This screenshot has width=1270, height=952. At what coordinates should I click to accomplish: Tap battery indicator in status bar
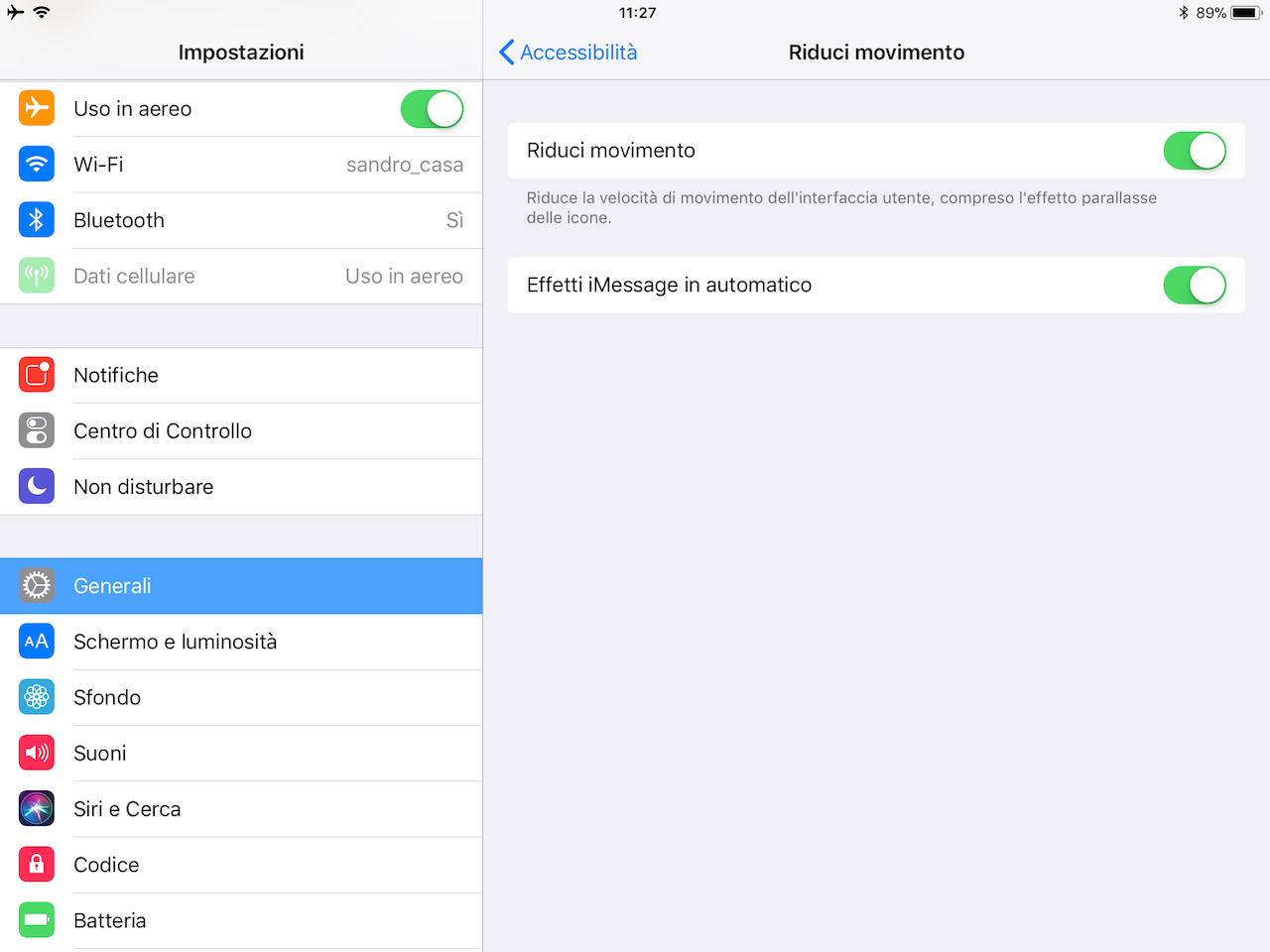click(1246, 13)
